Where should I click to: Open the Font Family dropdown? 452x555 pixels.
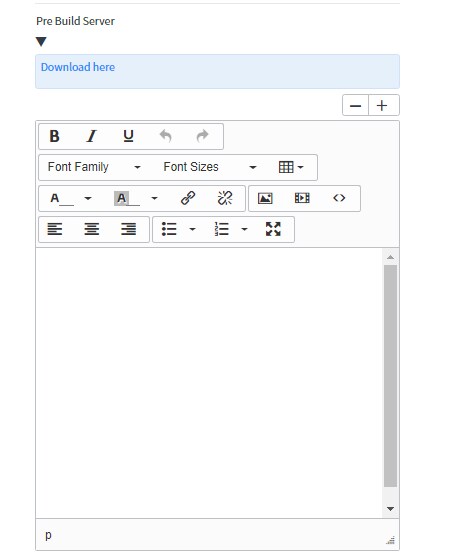(95, 167)
